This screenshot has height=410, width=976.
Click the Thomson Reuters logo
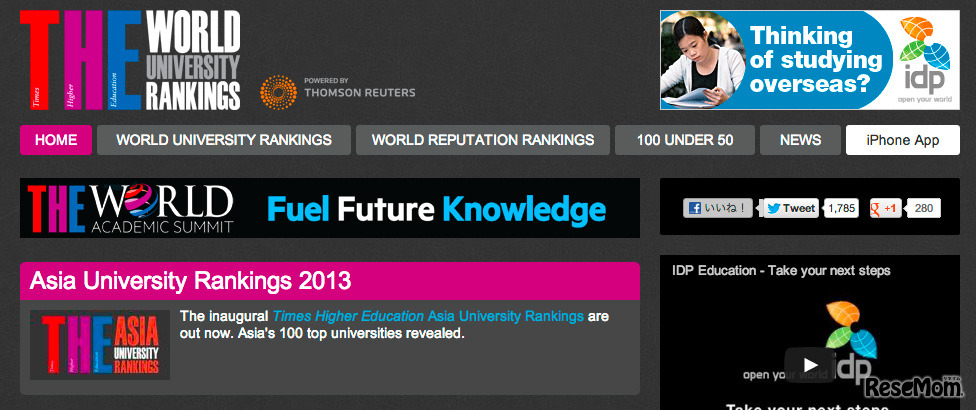pos(337,92)
